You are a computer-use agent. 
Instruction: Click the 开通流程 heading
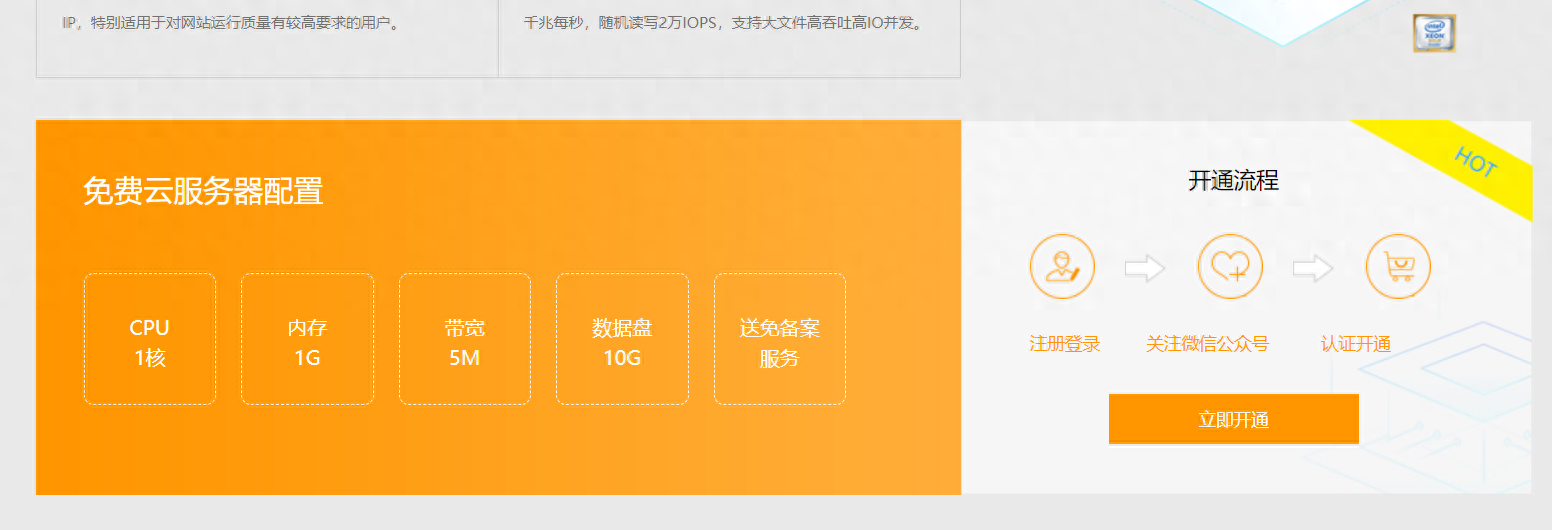pyautogui.click(x=1233, y=181)
